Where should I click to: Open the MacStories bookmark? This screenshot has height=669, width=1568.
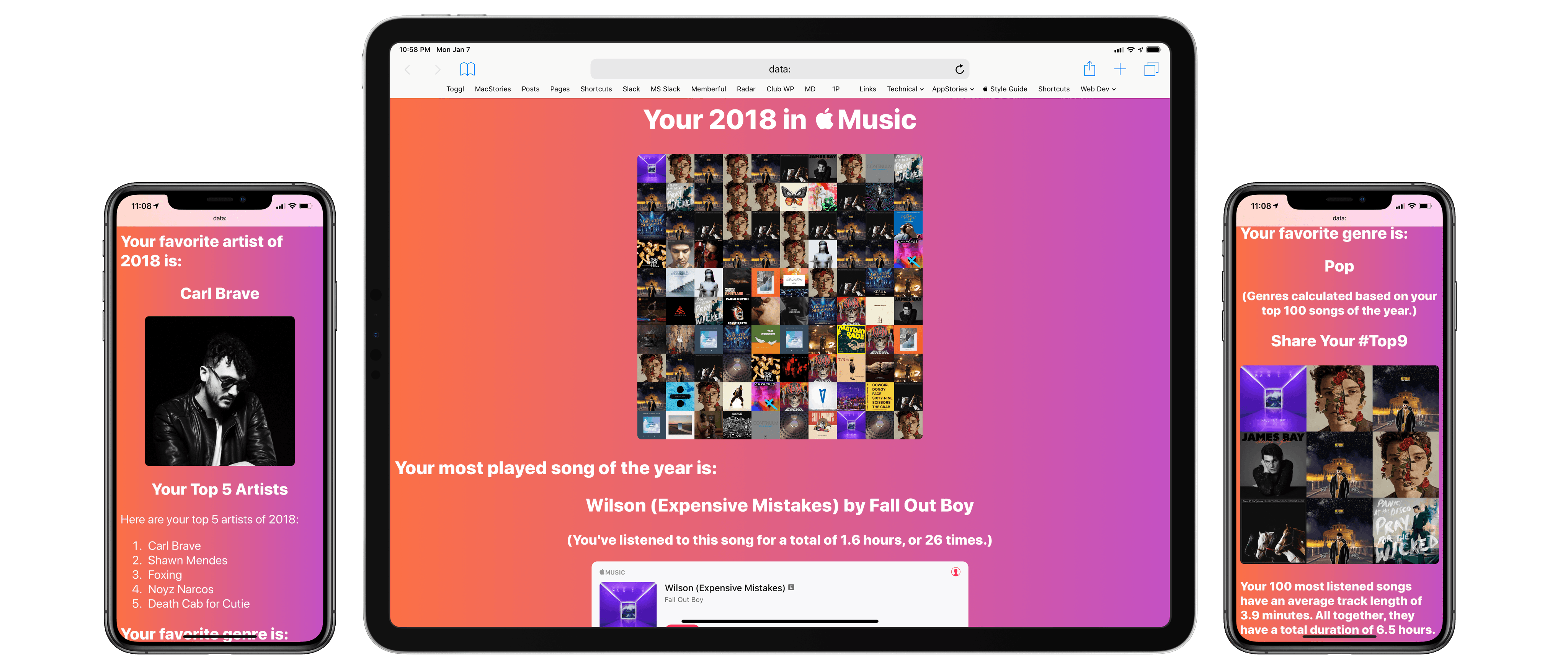(x=492, y=89)
